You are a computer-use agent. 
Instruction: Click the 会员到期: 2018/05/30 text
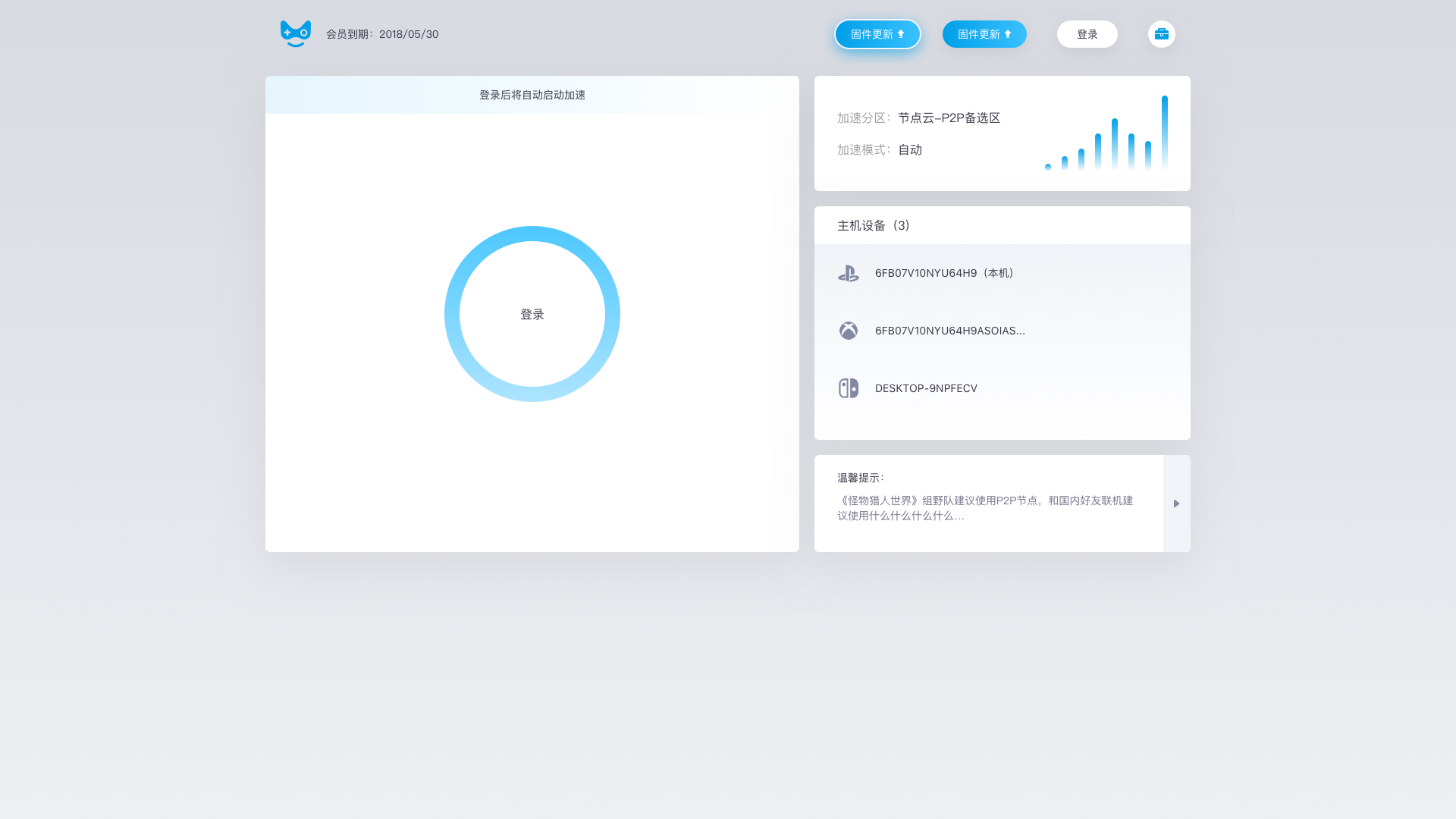pyautogui.click(x=382, y=34)
